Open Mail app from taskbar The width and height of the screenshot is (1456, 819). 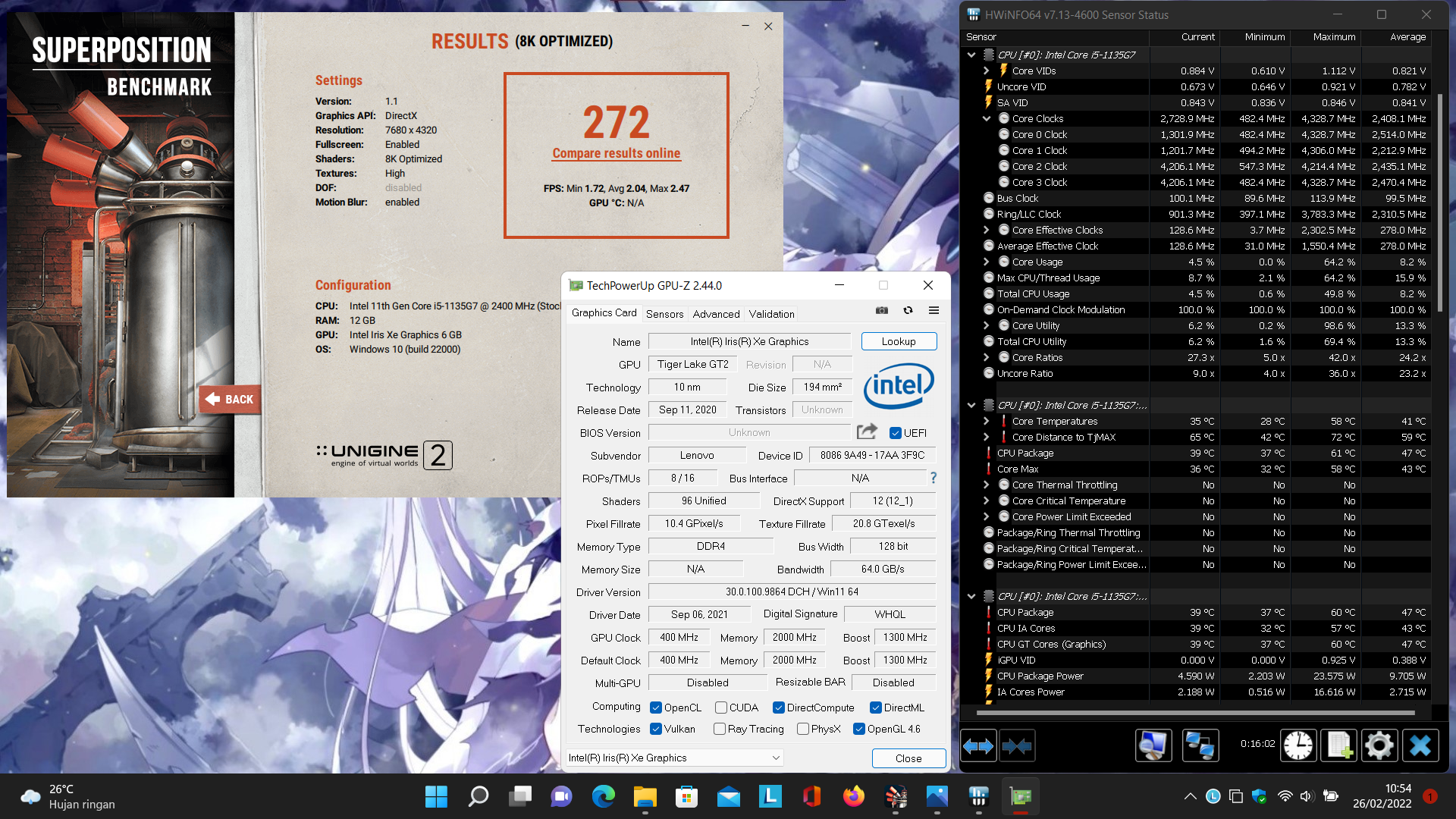728,796
